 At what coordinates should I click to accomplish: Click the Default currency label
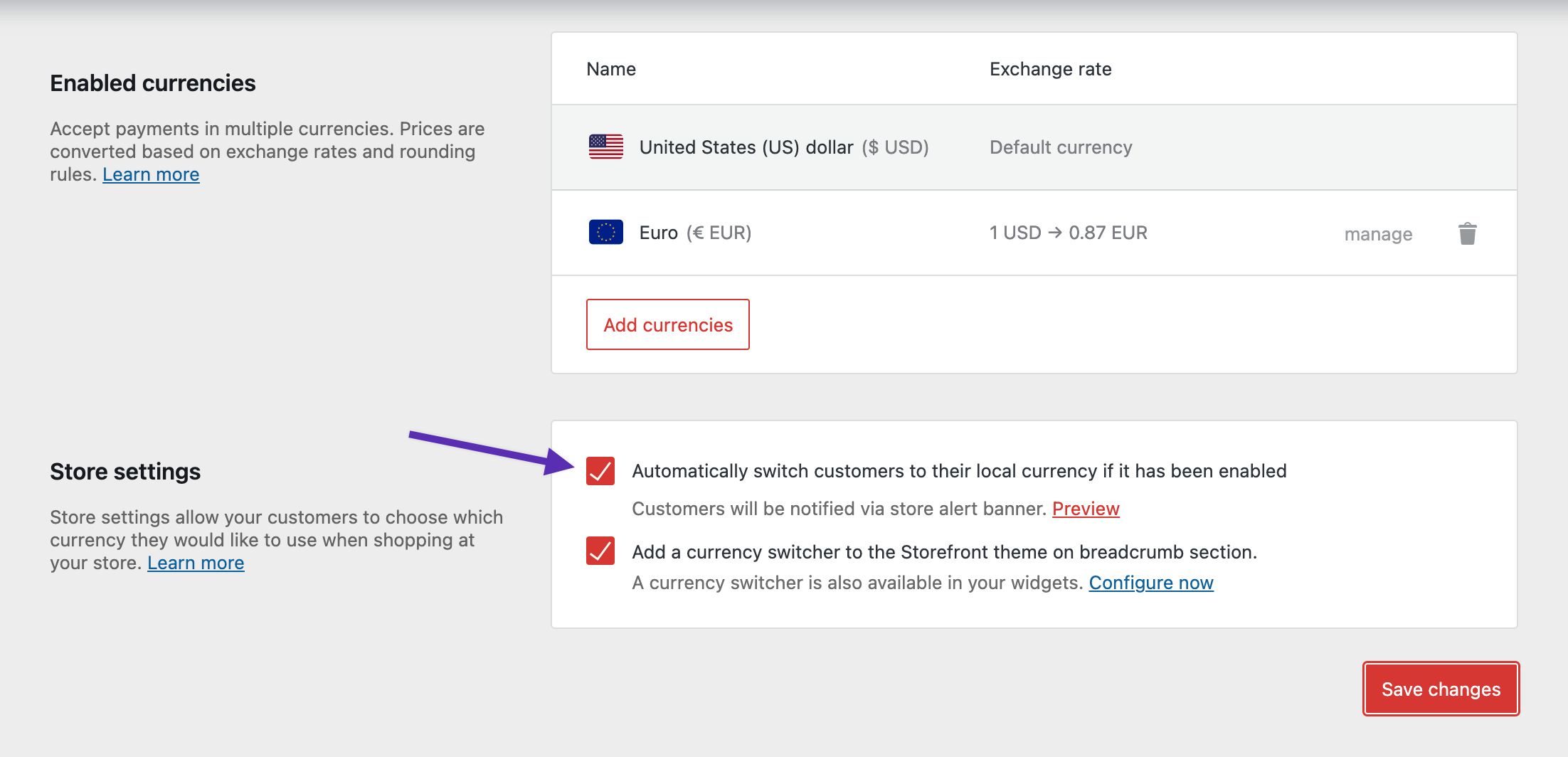(1060, 147)
